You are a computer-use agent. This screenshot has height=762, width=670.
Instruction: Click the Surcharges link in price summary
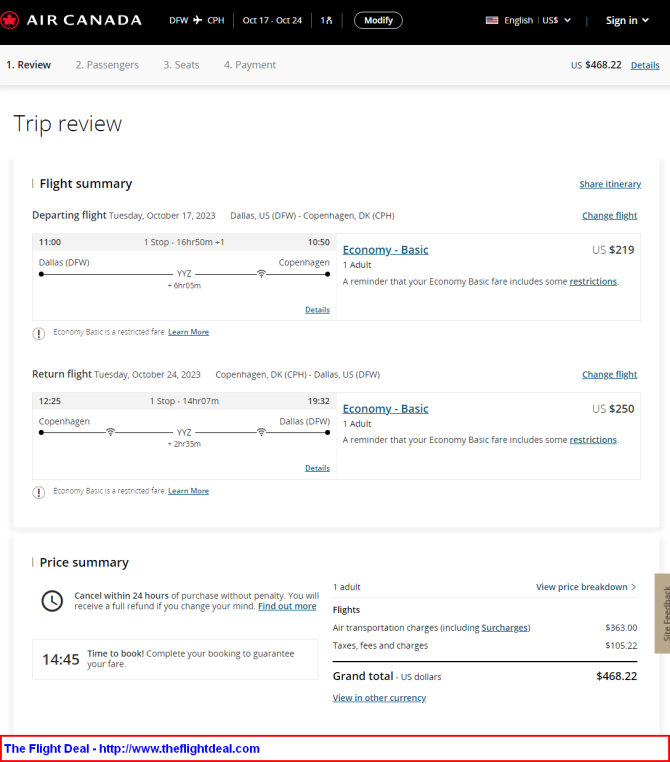504,628
